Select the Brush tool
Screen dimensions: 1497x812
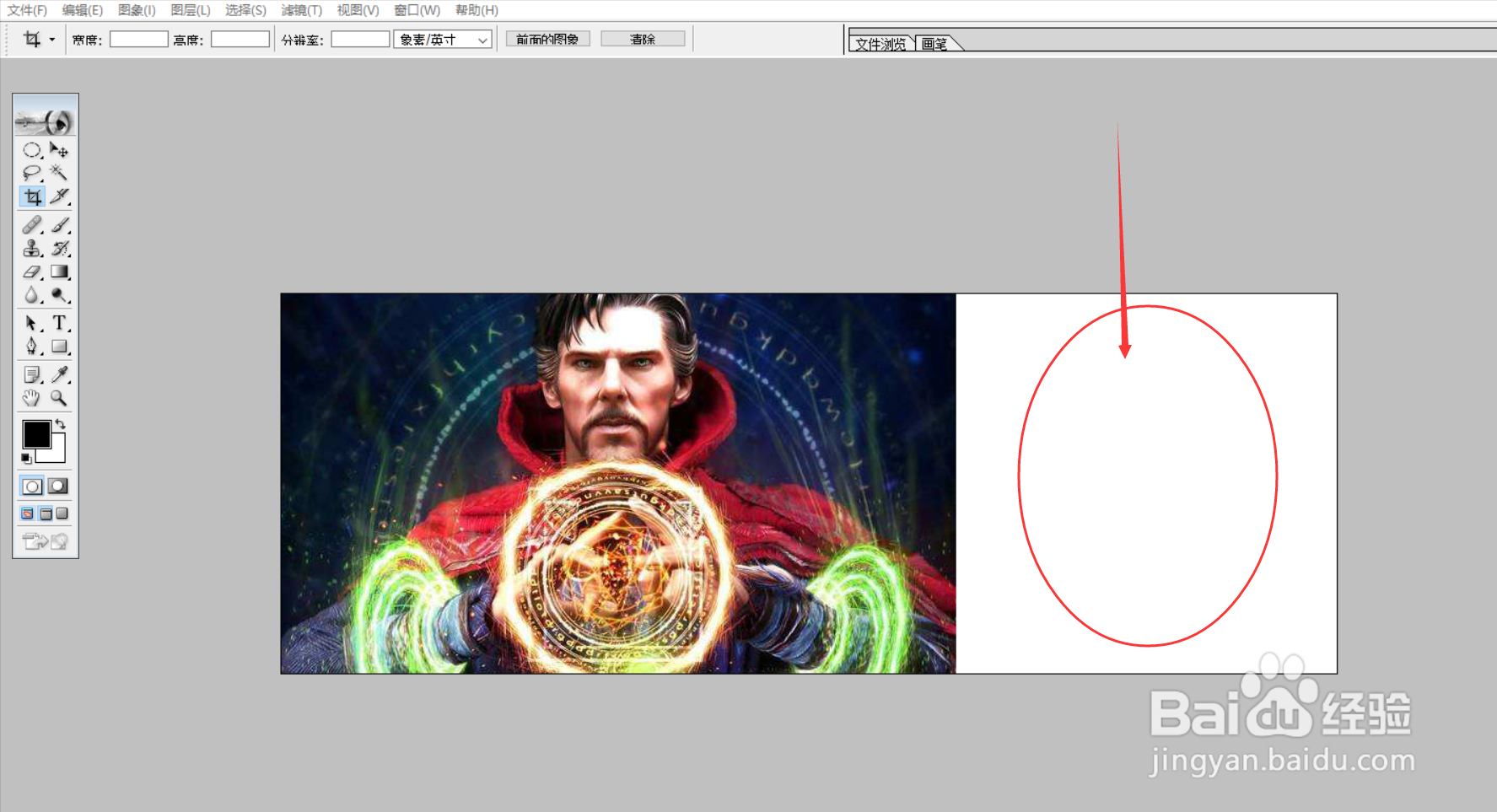coord(59,225)
